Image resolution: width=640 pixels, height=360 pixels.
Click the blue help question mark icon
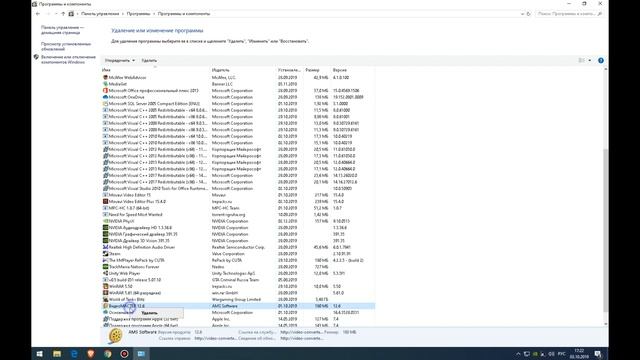click(600, 60)
